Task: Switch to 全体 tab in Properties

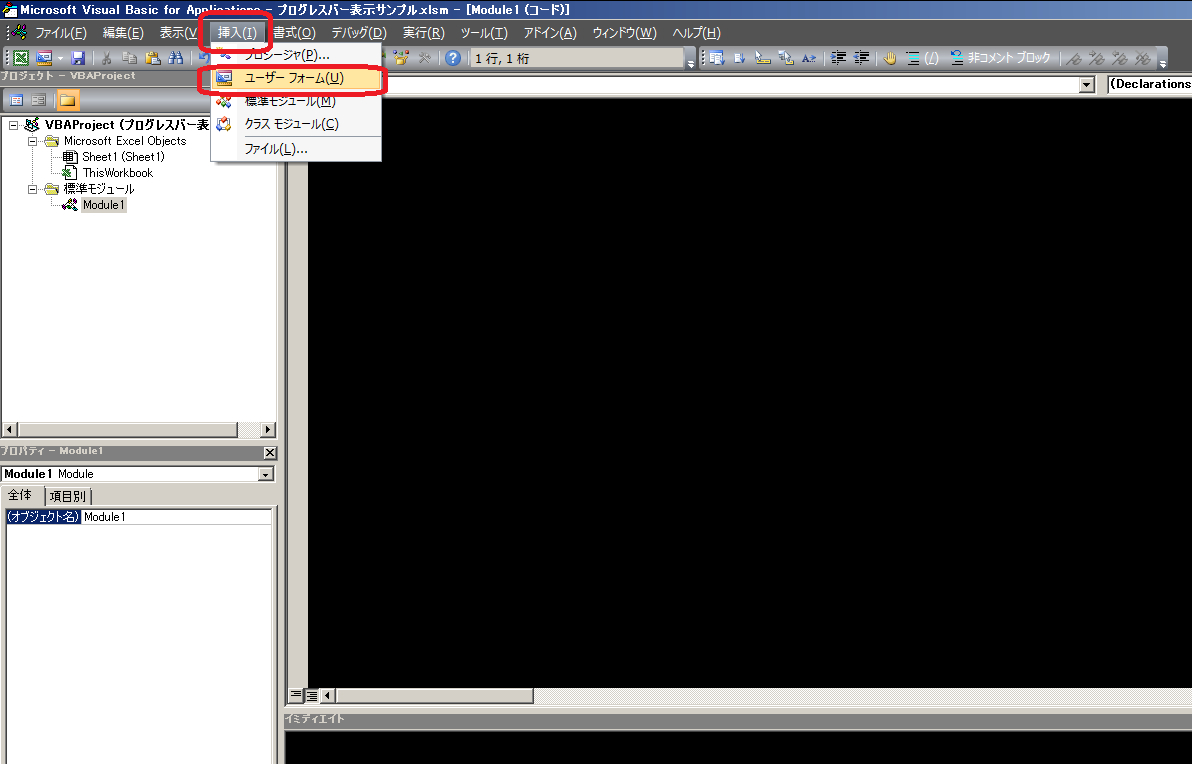Action: click(21, 496)
